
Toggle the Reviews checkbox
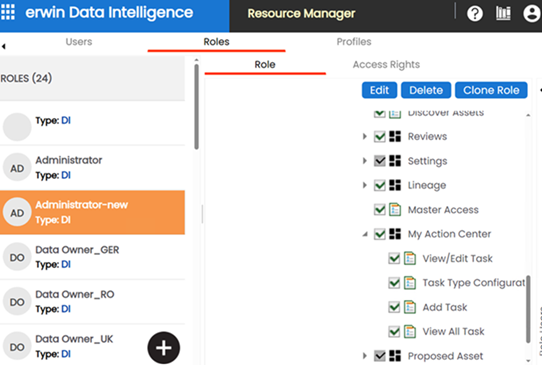tap(380, 136)
